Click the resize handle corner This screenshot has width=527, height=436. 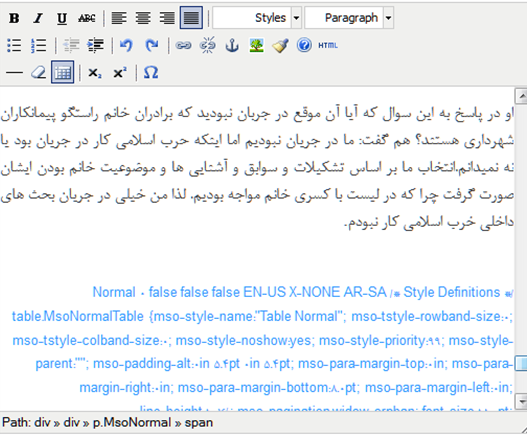pyautogui.click(x=524, y=430)
